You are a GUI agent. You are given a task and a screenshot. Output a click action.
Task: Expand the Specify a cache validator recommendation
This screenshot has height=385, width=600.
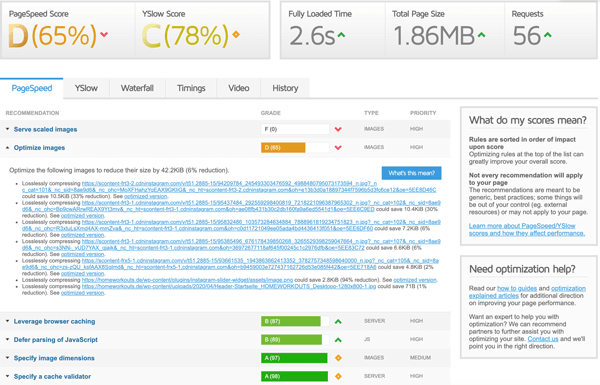52,377
